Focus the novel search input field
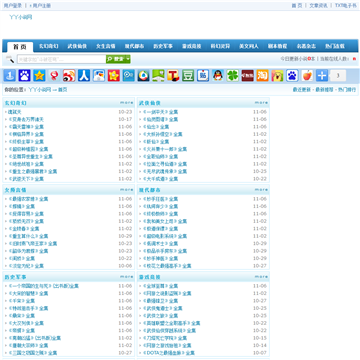Viewport: 360px width, 360px height. [x=61, y=59]
